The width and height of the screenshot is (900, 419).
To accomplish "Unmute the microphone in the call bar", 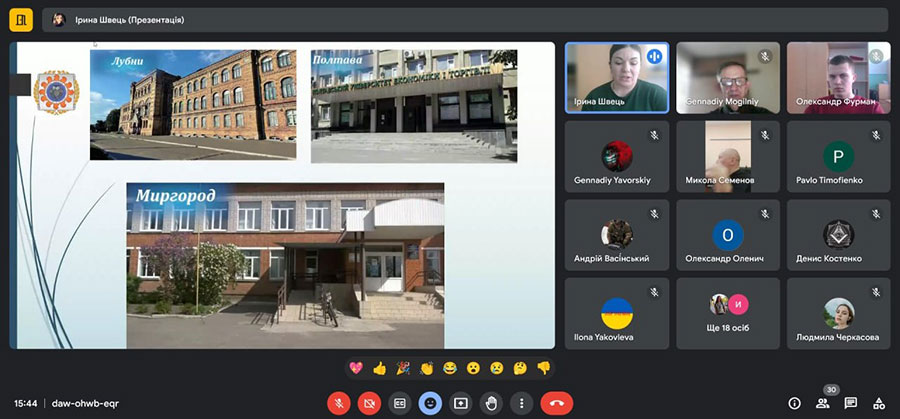I will pyautogui.click(x=340, y=403).
